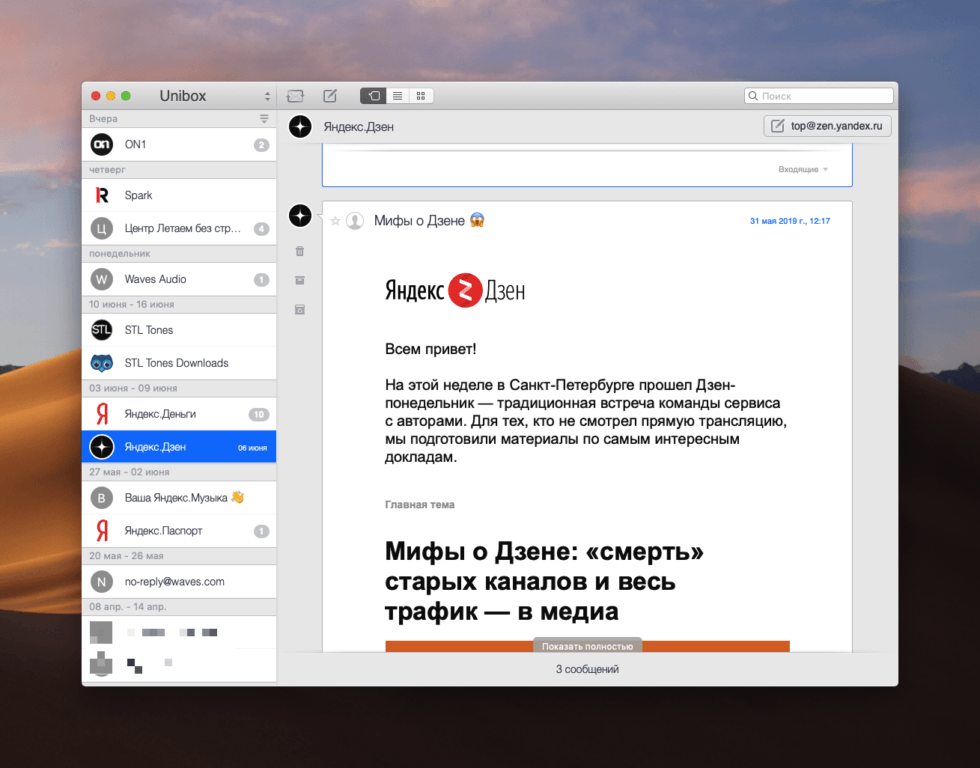Open the filter icon above the contact list
Image resolution: width=980 pixels, height=768 pixels.
point(264,118)
